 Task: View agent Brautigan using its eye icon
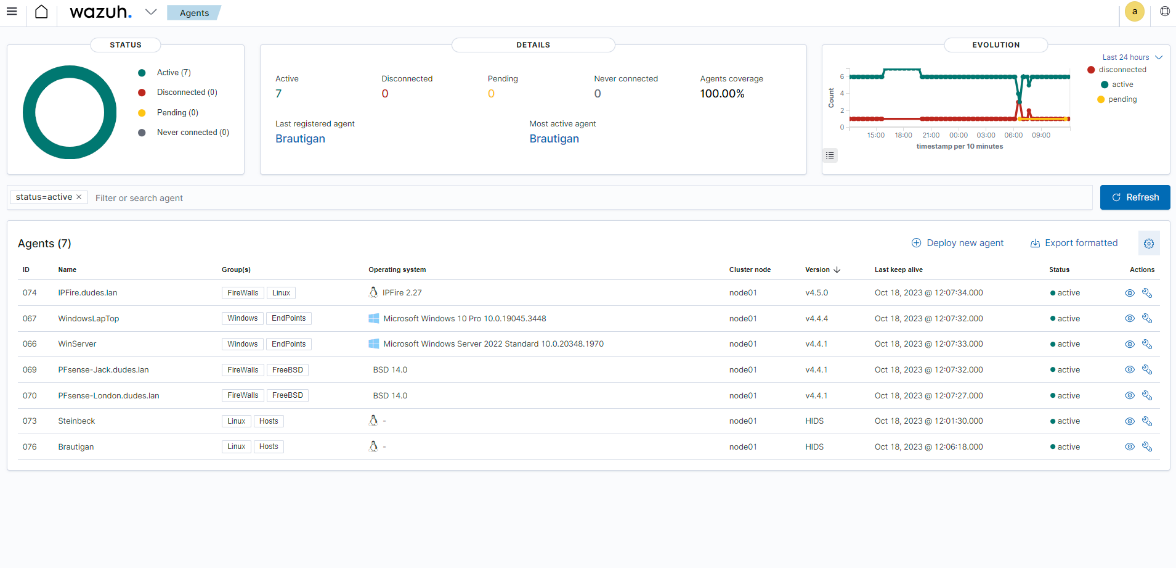click(x=1130, y=447)
